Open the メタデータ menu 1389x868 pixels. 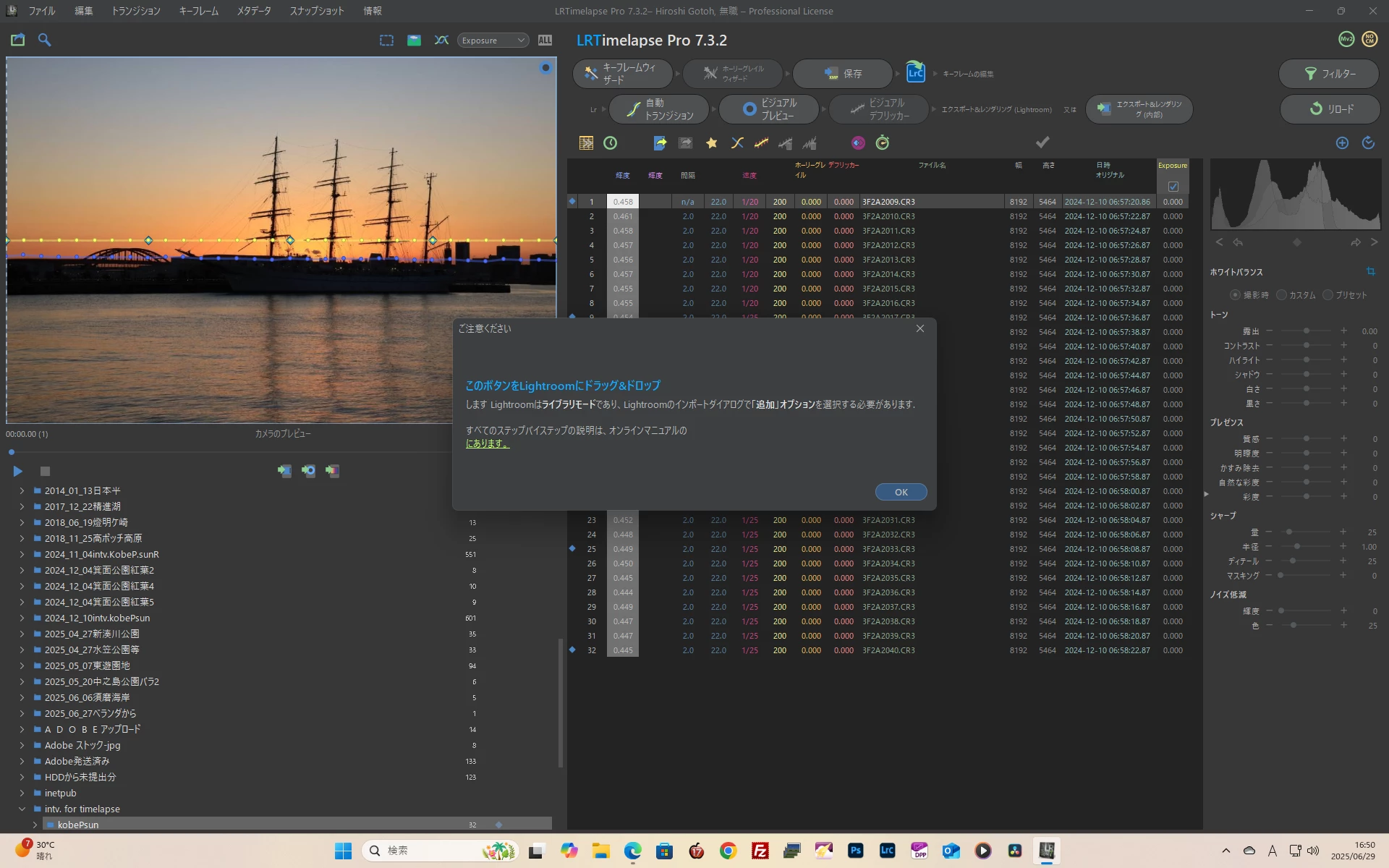point(253,11)
